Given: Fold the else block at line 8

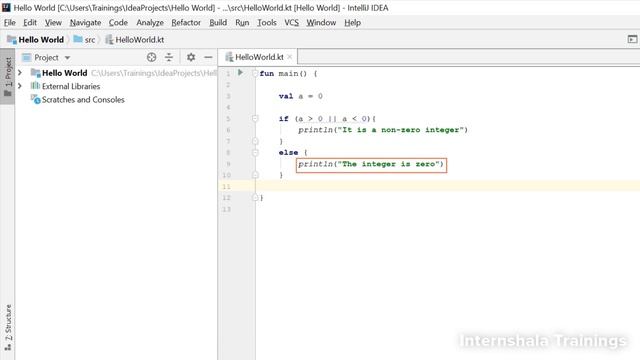Looking at the screenshot, I should [x=255, y=152].
